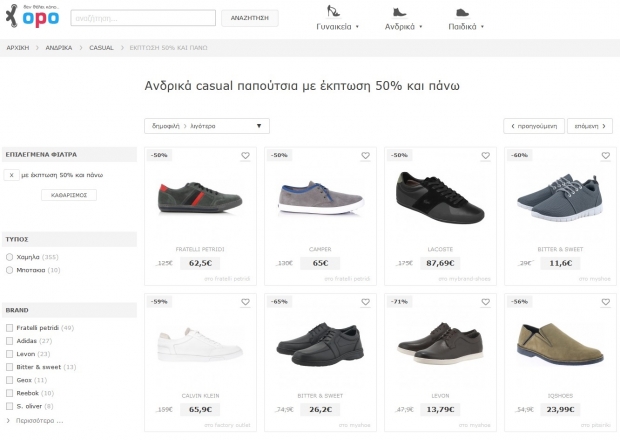620x440 pixels.
Task: Check the Bitter & sweet brand checkbox
Action: [9, 367]
